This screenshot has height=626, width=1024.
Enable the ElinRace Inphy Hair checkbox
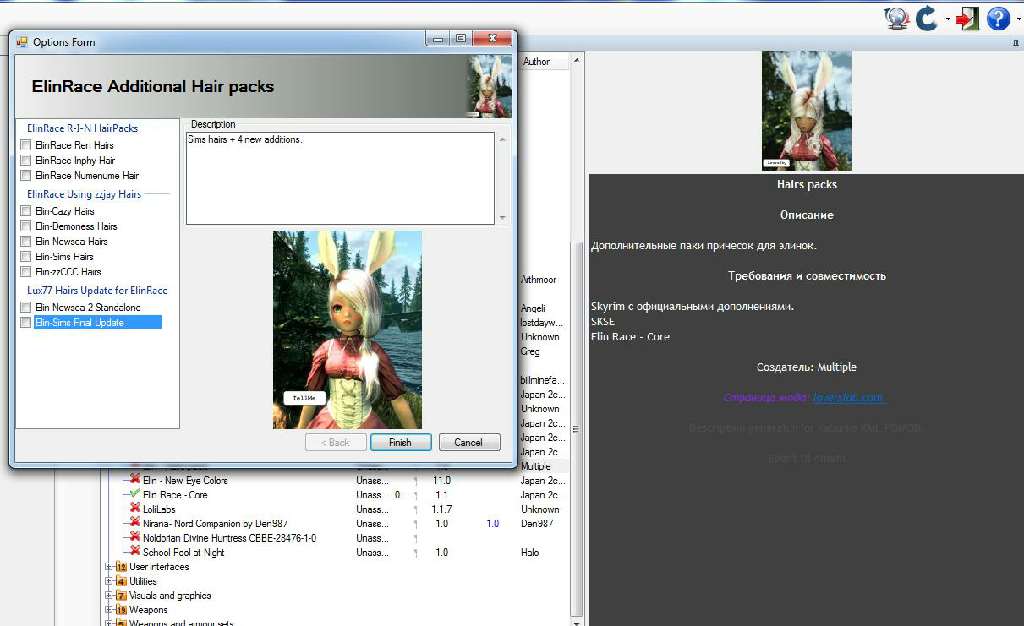point(25,160)
